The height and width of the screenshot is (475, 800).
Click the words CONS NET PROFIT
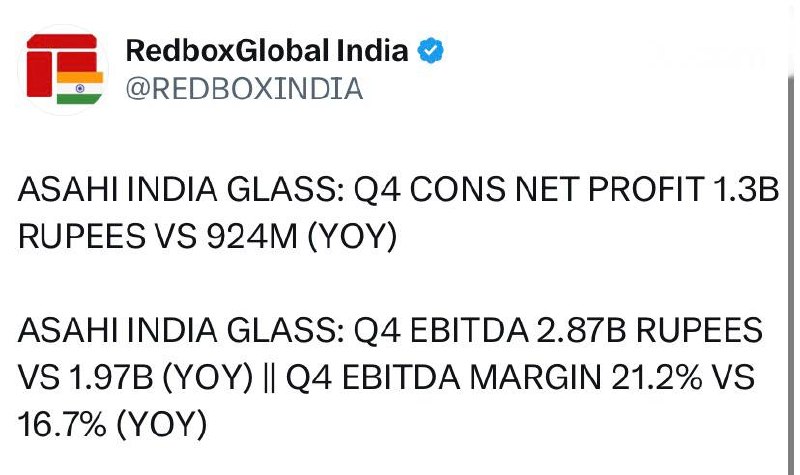coord(557,189)
